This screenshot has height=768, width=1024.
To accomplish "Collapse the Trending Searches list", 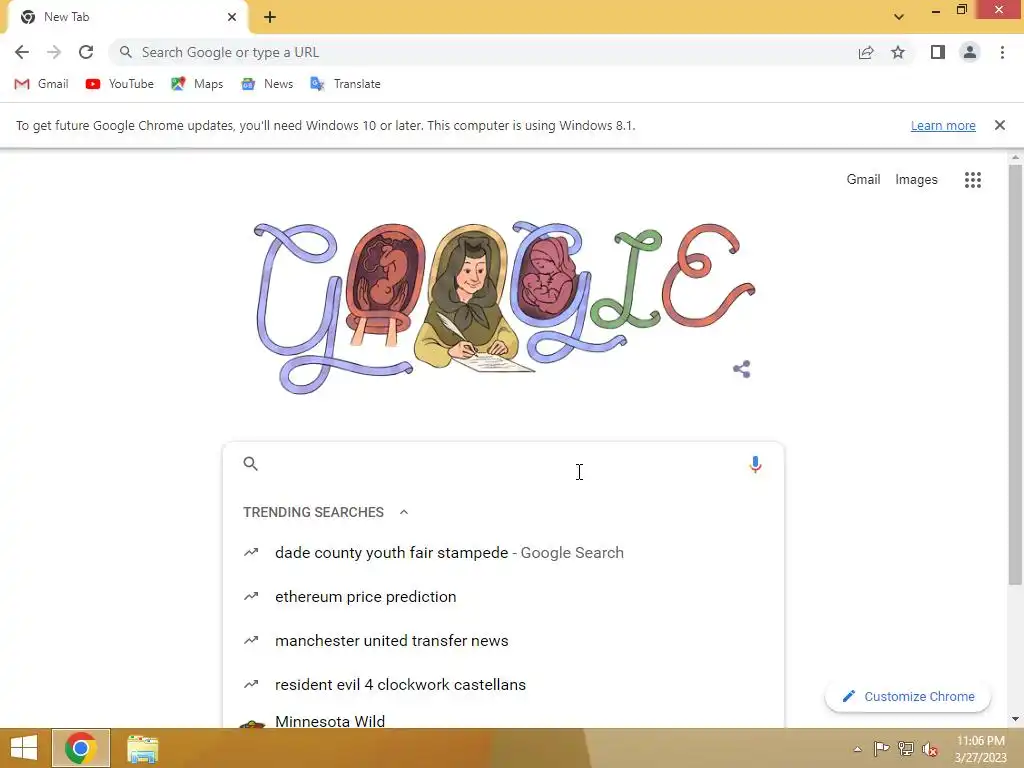I will (x=404, y=512).
